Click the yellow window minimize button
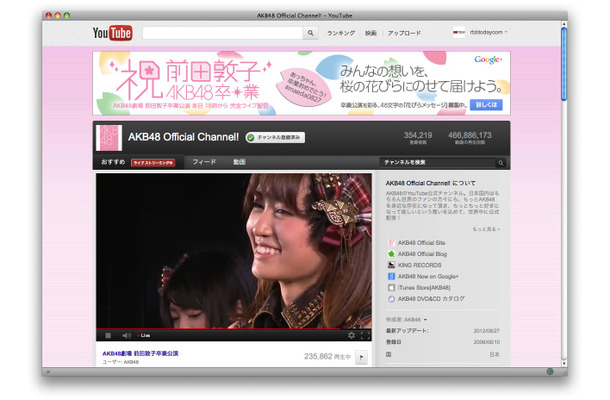This screenshot has width=610, height=400. click(x=58, y=16)
